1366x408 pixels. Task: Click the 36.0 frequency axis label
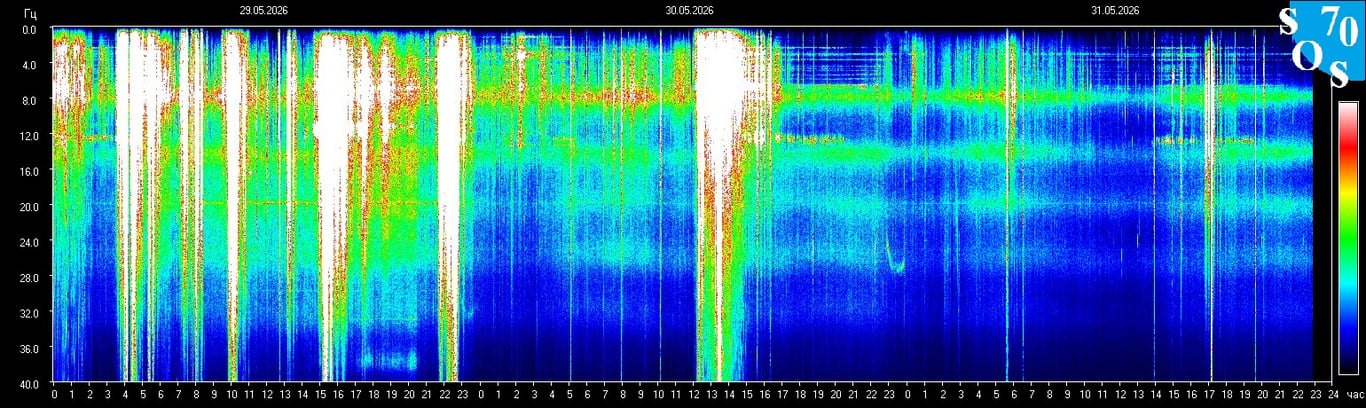(x=29, y=348)
